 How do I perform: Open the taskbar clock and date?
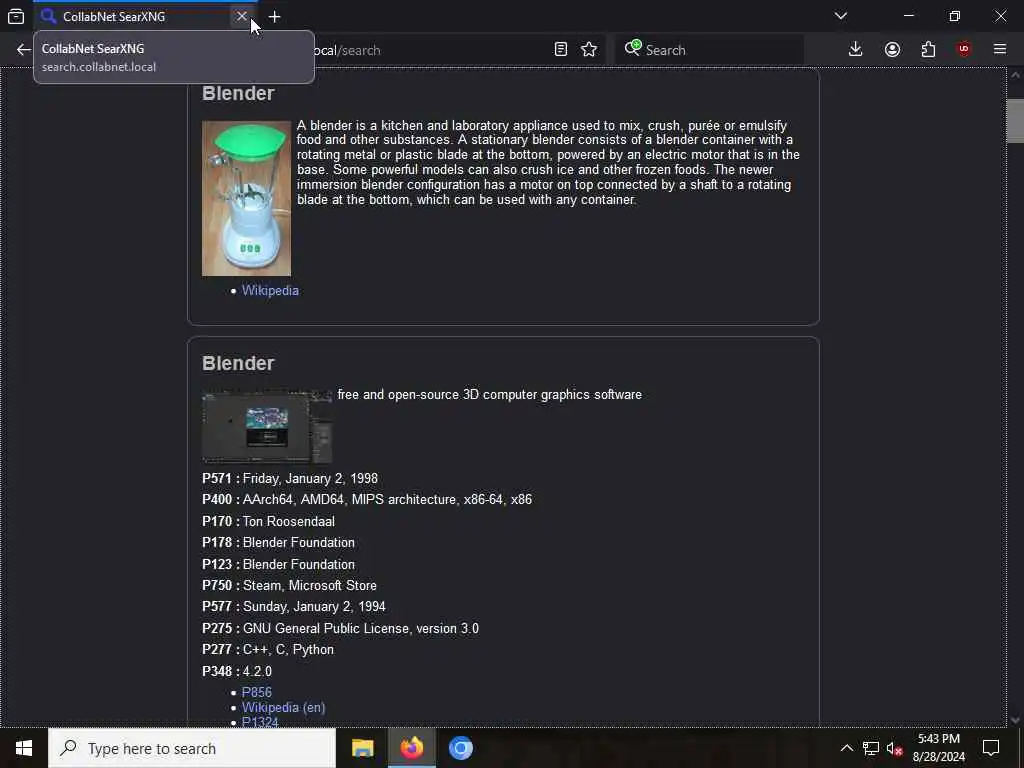point(938,748)
